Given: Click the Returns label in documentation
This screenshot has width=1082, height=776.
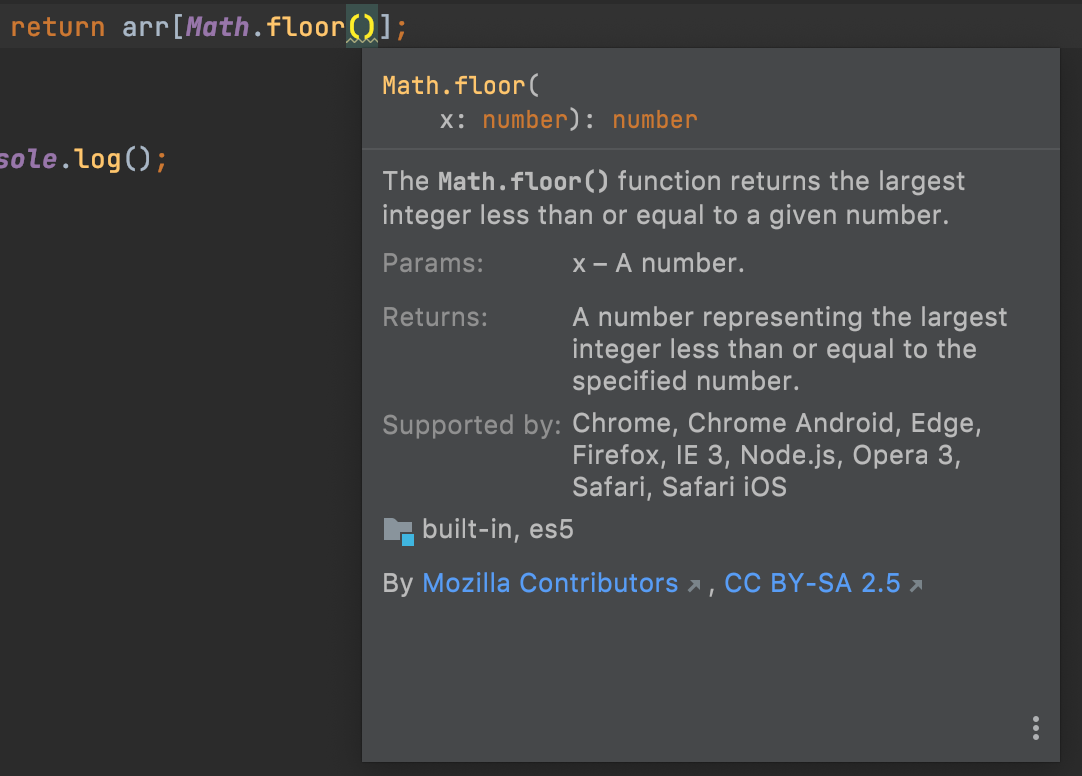Looking at the screenshot, I should tap(435, 317).
